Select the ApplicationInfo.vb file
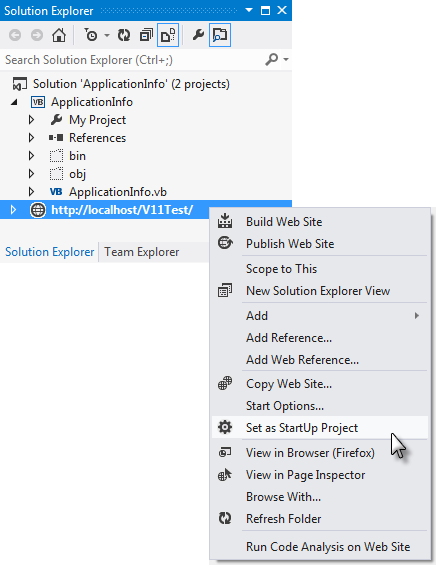Image resolution: width=436 pixels, height=585 pixels. (x=118, y=192)
